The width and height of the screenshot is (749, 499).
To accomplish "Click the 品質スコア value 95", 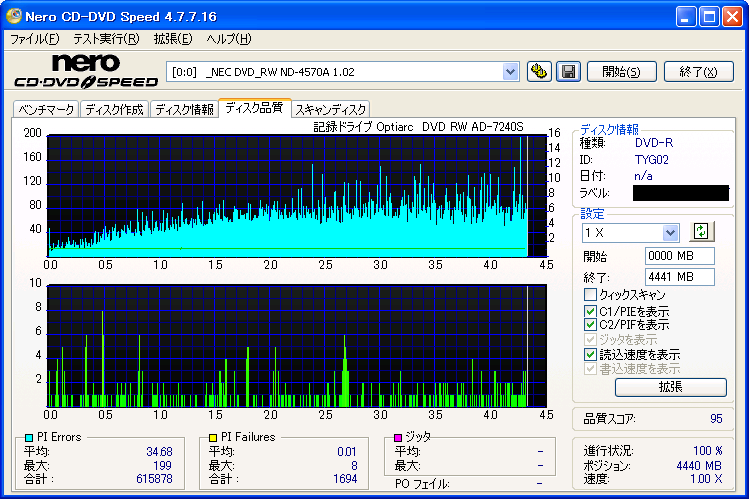I will [716, 419].
